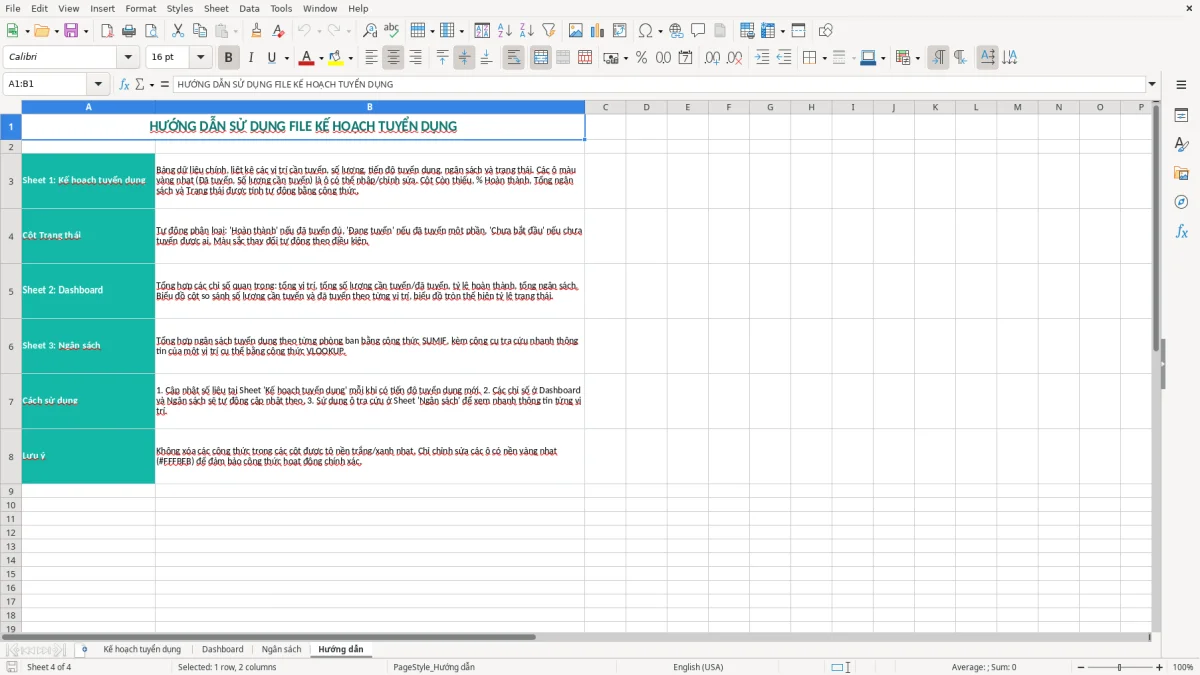Open the Font Name dropdown

point(128,58)
